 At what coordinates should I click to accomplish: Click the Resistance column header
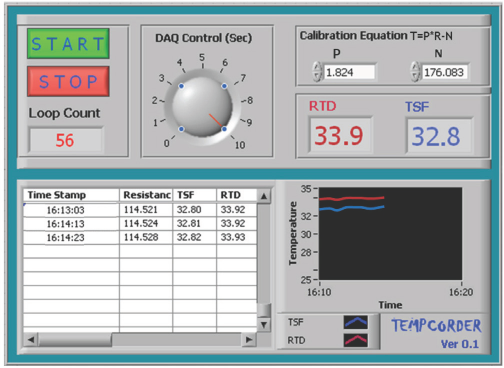pyautogui.click(x=146, y=195)
